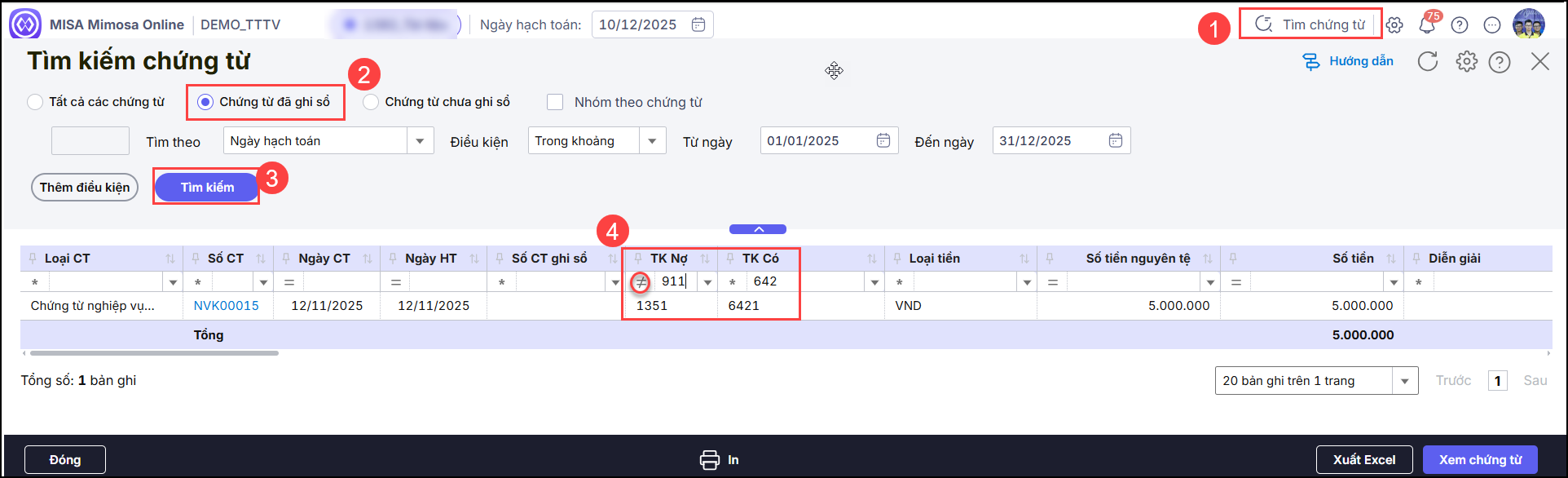Click the TK Có filter input showing 642
Screen dimensions: 1568x478
807,282
